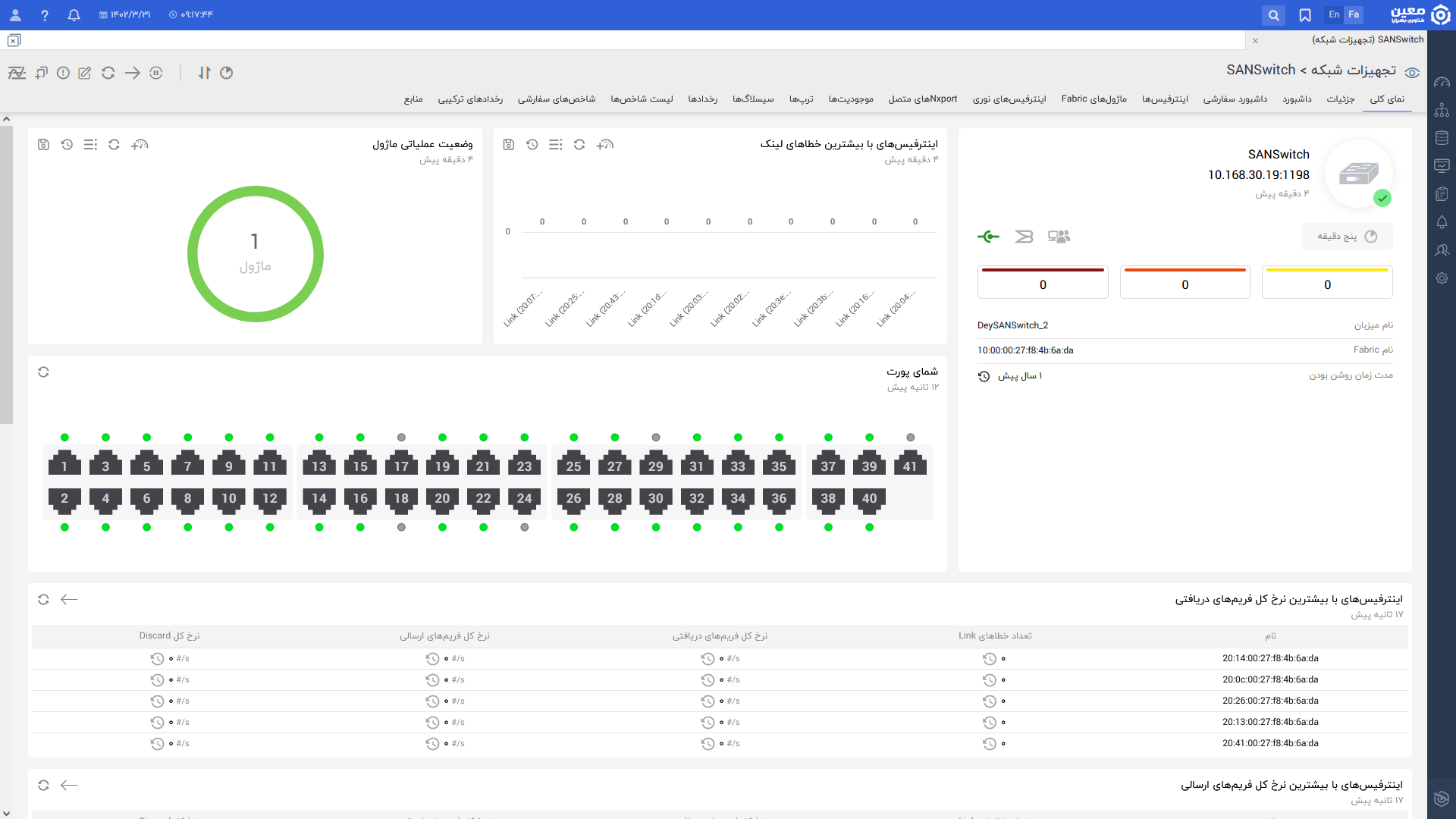Click the edit pencil icon in the page toolbar
This screenshot has height=819, width=1456.
(85, 73)
